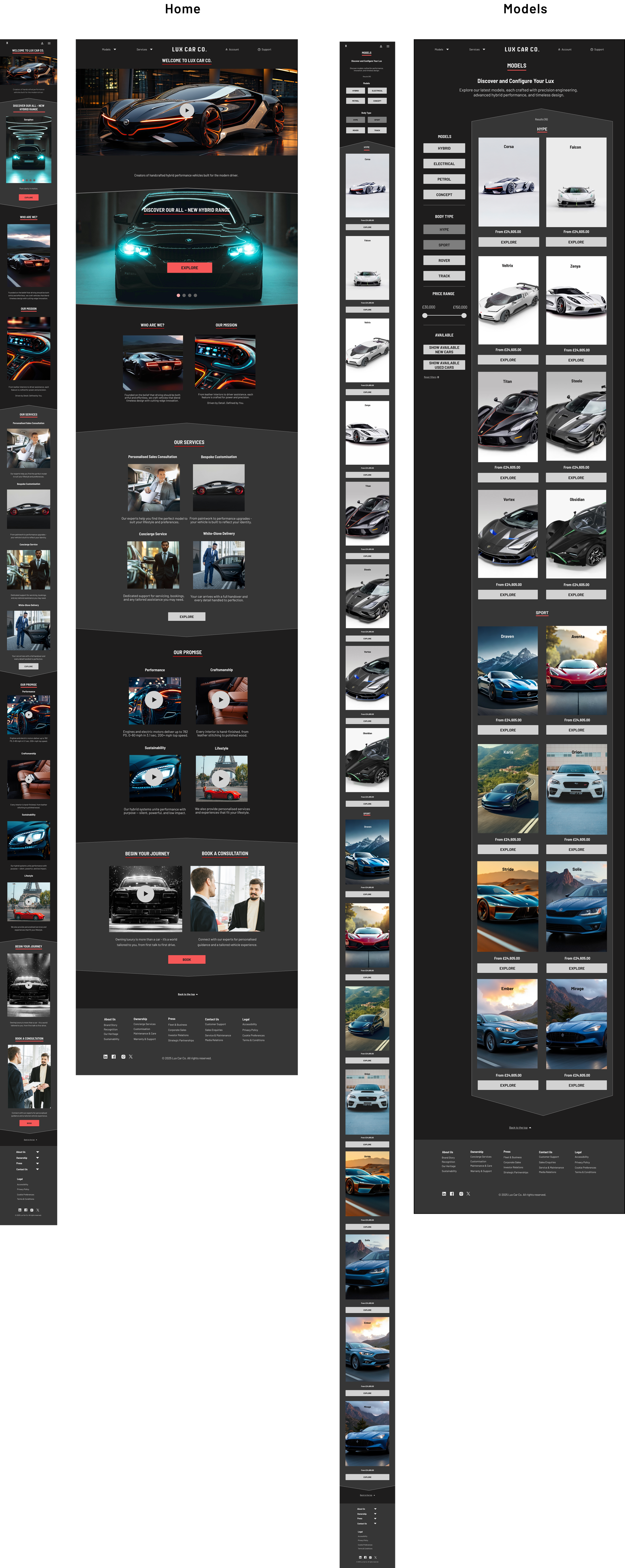Viewport: 625px width, 1568px height.
Task: Play the hero video on the desktop home page
Action: pyautogui.click(x=186, y=110)
